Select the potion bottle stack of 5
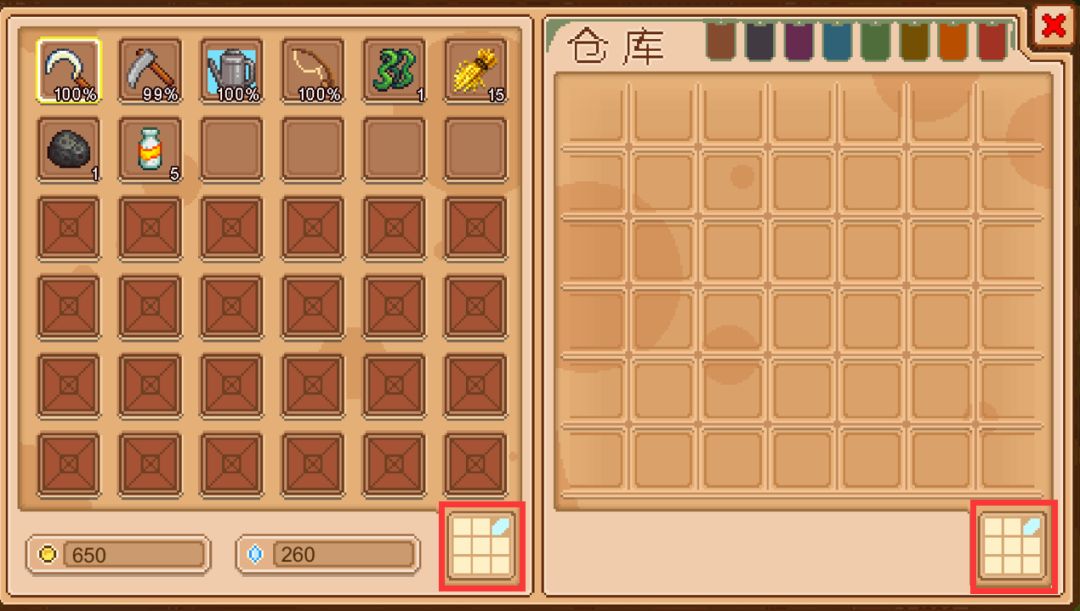 pyautogui.click(x=150, y=149)
